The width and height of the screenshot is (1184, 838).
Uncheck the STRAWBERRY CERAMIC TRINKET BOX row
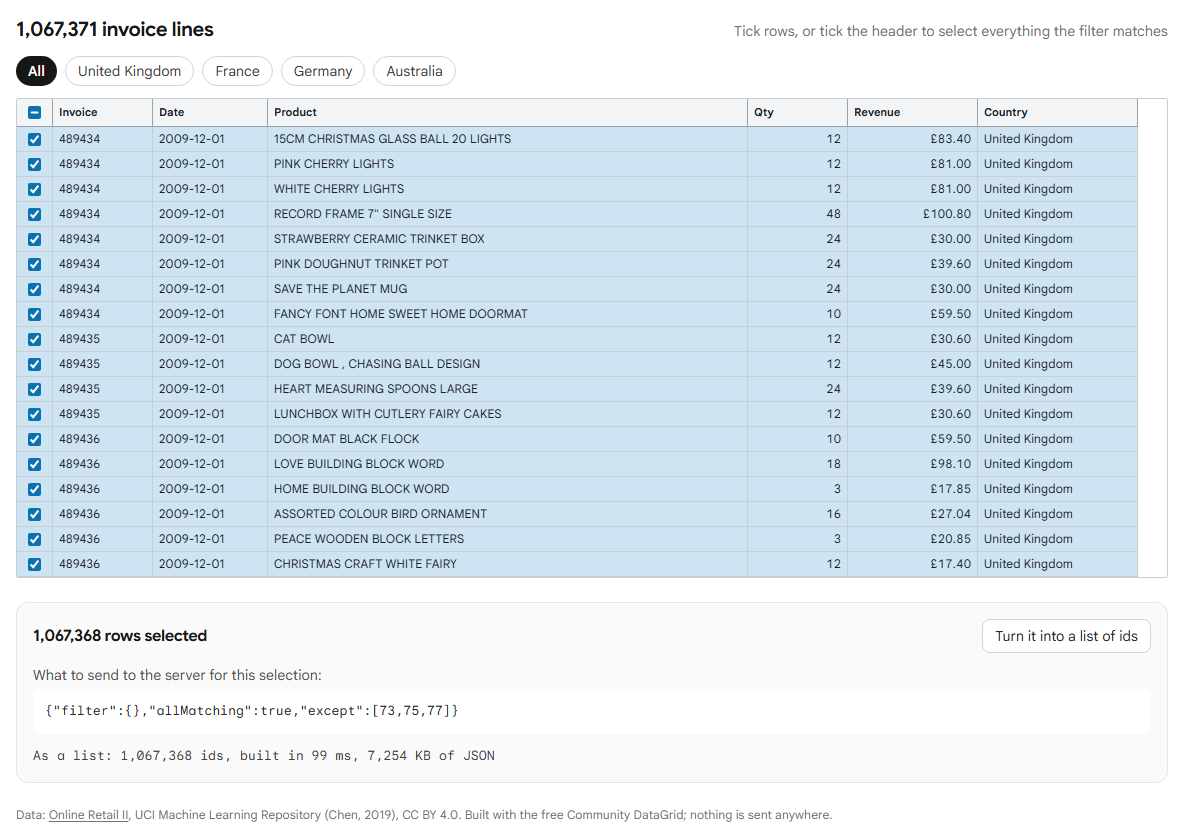(x=35, y=239)
